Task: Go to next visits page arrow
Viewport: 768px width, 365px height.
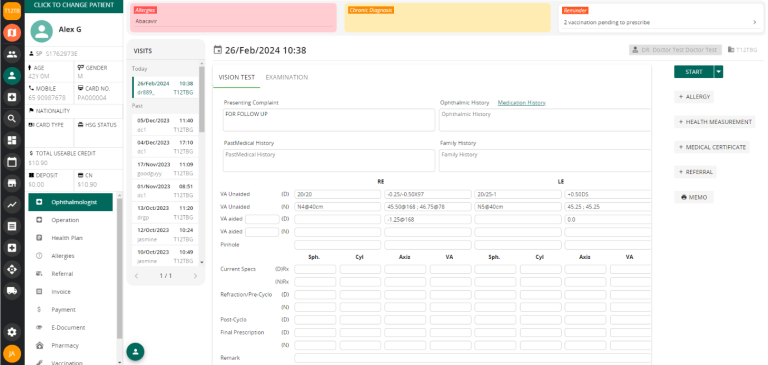Action: tap(195, 276)
